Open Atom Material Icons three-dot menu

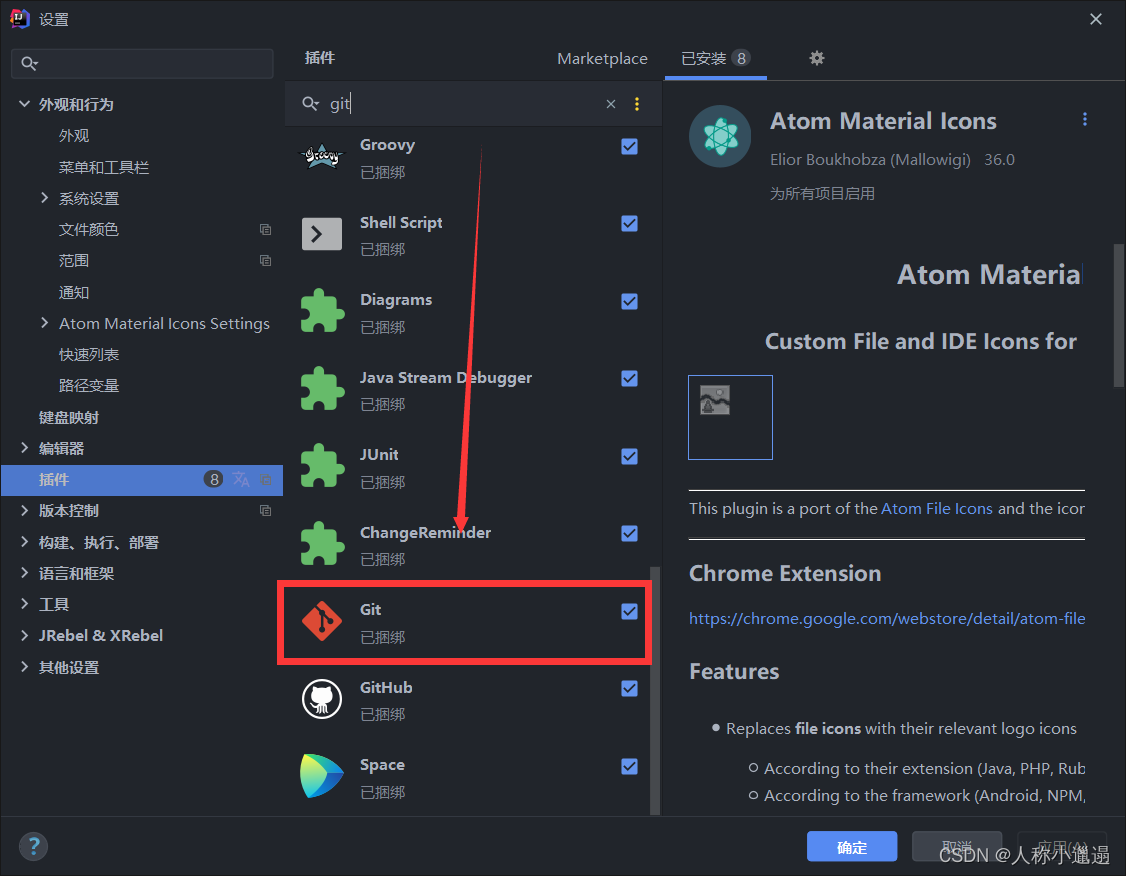1084,120
